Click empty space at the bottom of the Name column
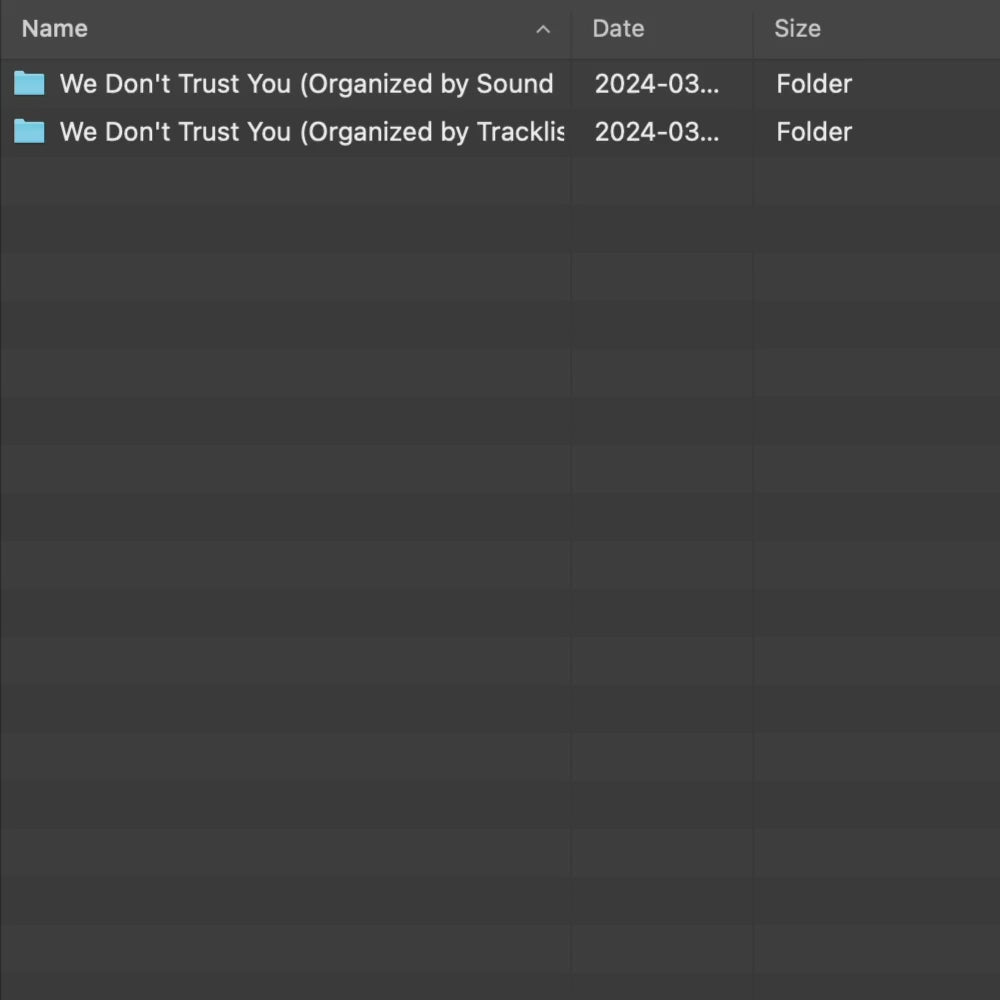1000x1000 pixels. tap(285, 950)
